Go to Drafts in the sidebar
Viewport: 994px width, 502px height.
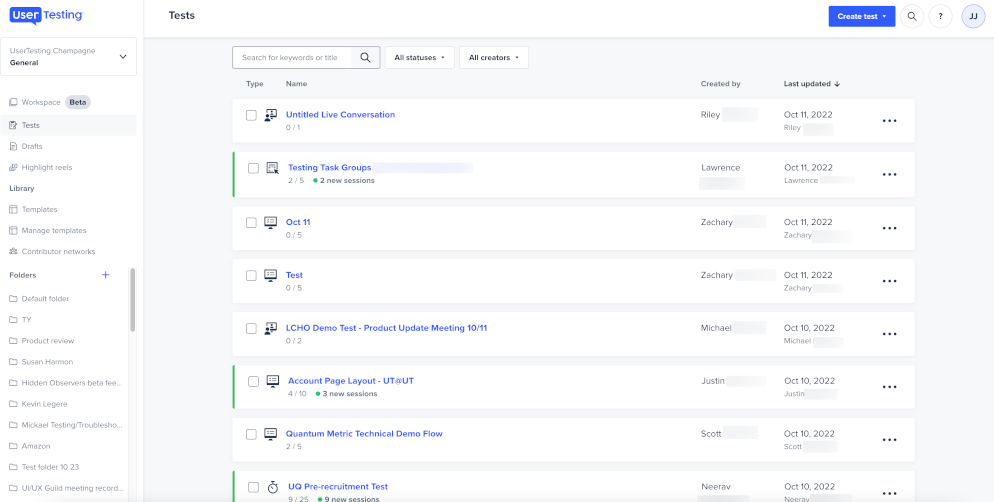[32, 146]
